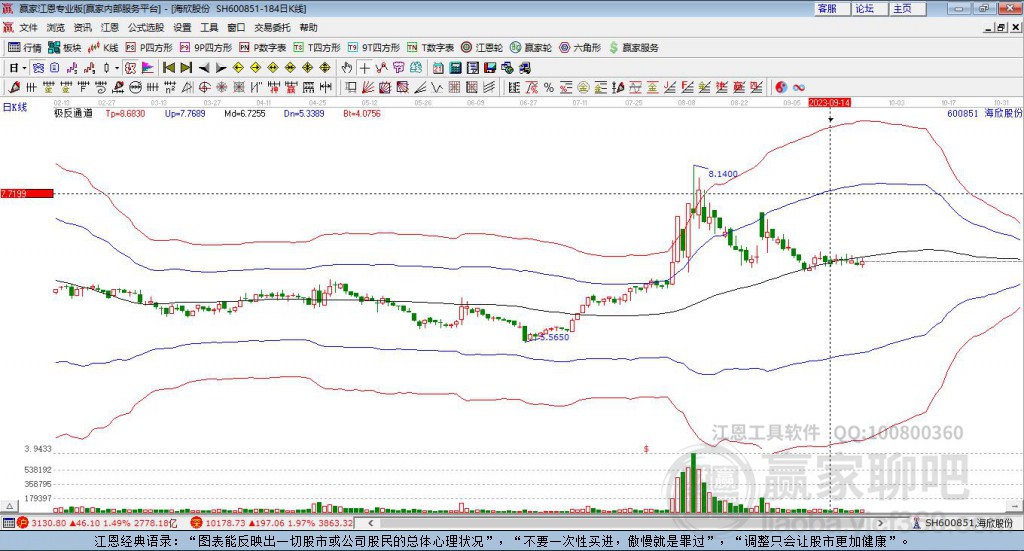Click the calendar date icon
The width and height of the screenshot is (1024, 551).
(x=438, y=68)
